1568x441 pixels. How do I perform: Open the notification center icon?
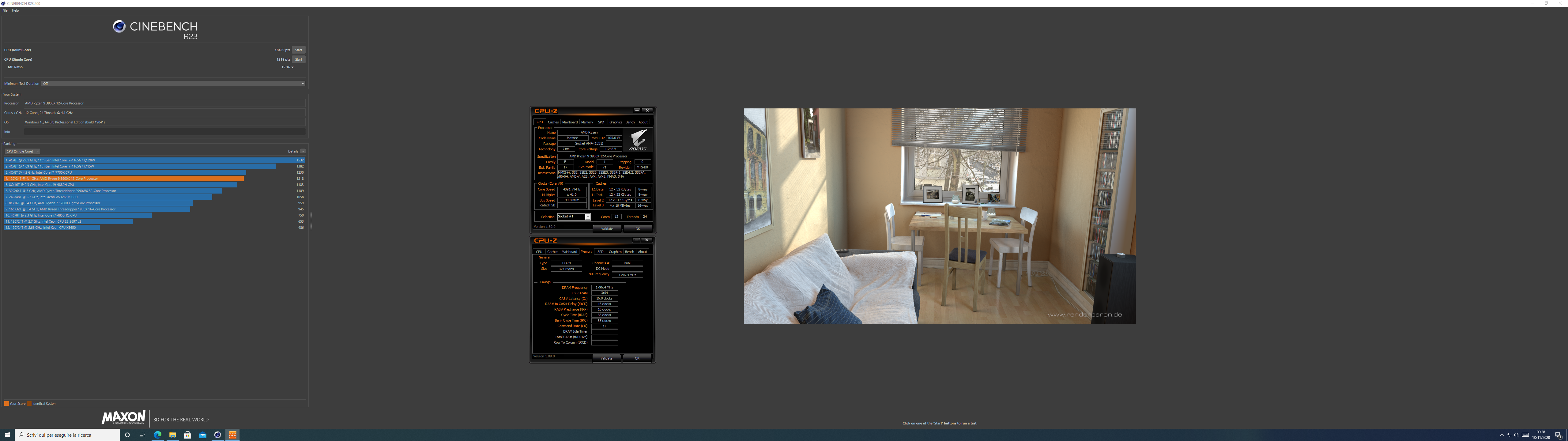(x=1558, y=435)
